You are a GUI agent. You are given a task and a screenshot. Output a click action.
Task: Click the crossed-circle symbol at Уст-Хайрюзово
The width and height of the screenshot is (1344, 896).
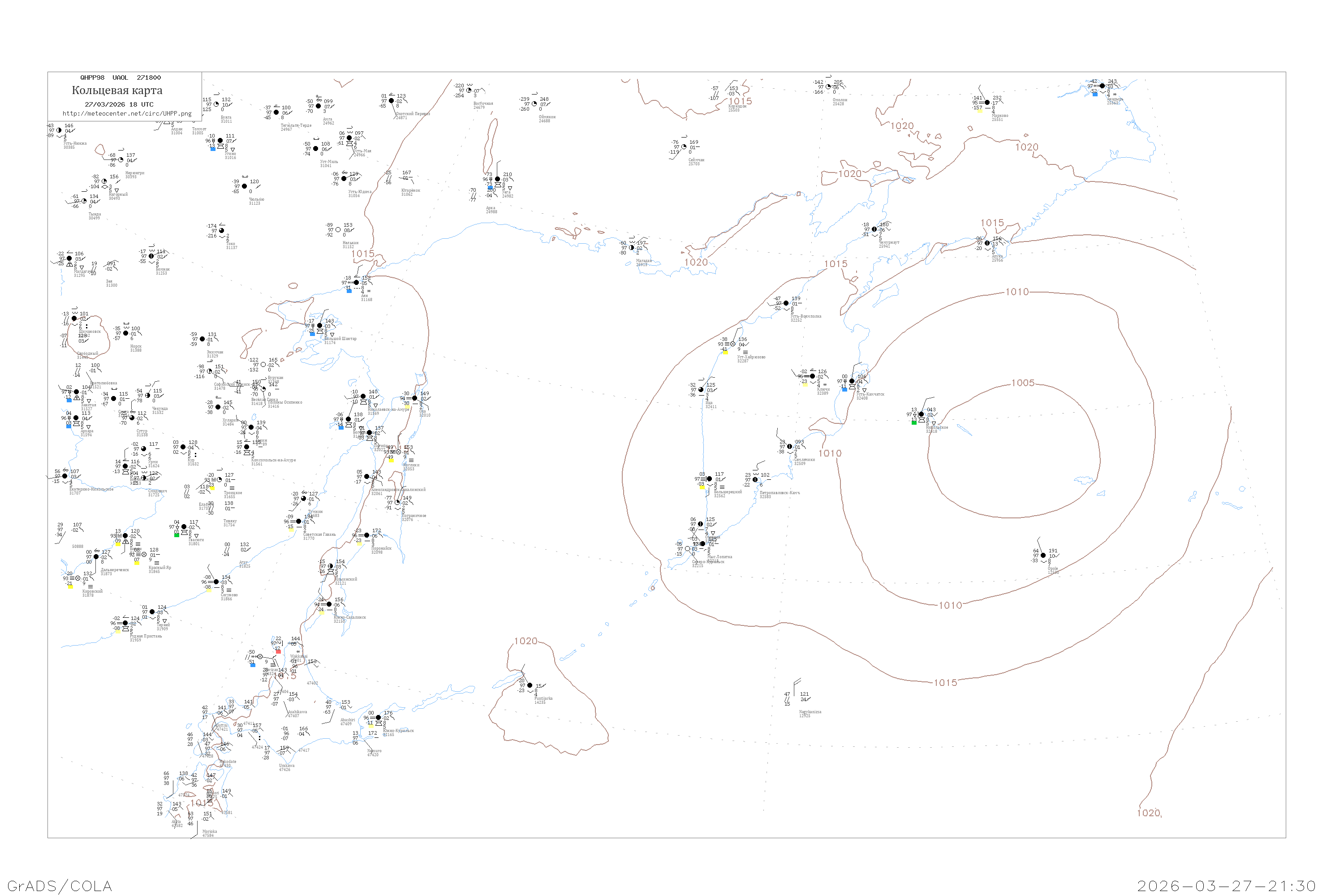pyautogui.click(x=732, y=344)
